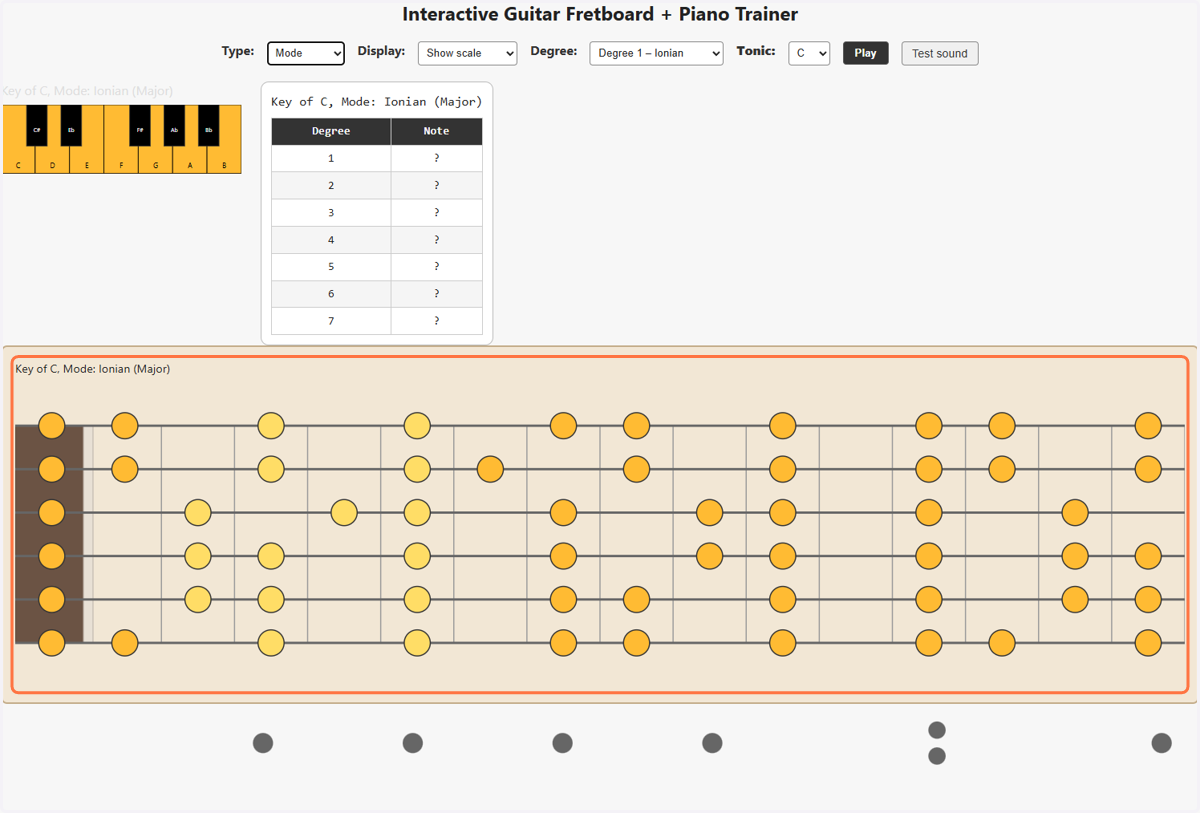Click the Test sound button
Image resolution: width=1200 pixels, height=813 pixels.
click(x=940, y=53)
